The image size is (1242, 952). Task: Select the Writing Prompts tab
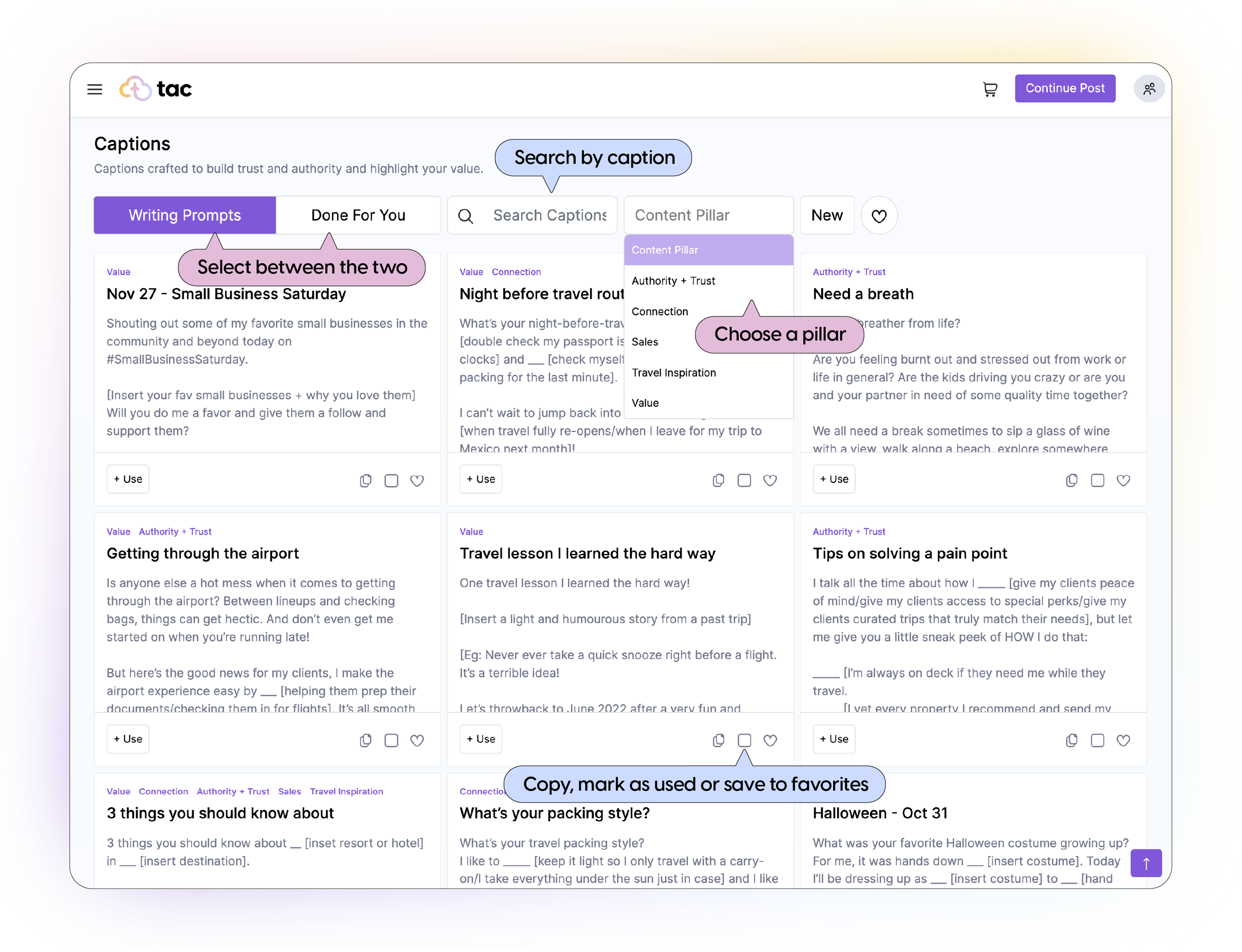[185, 216]
